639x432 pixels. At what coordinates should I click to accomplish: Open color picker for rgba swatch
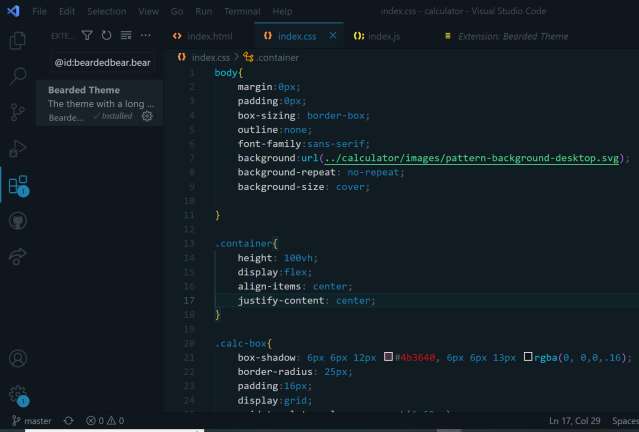coord(528,357)
